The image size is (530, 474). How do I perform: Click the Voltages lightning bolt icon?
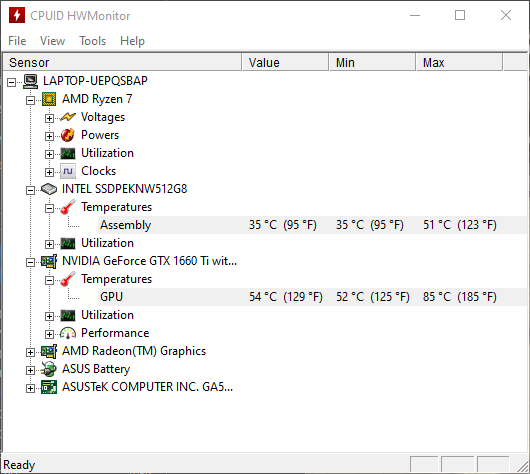coord(68,117)
